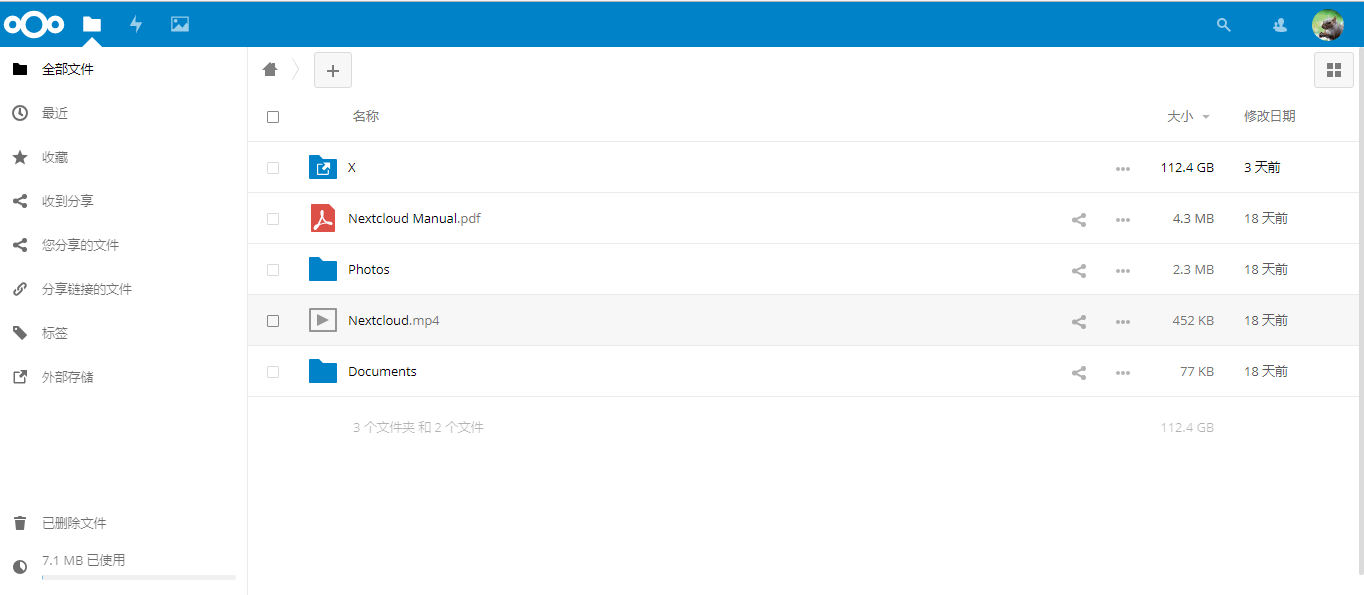Switch to grid view
The height and width of the screenshot is (595, 1364).
point(1333,70)
